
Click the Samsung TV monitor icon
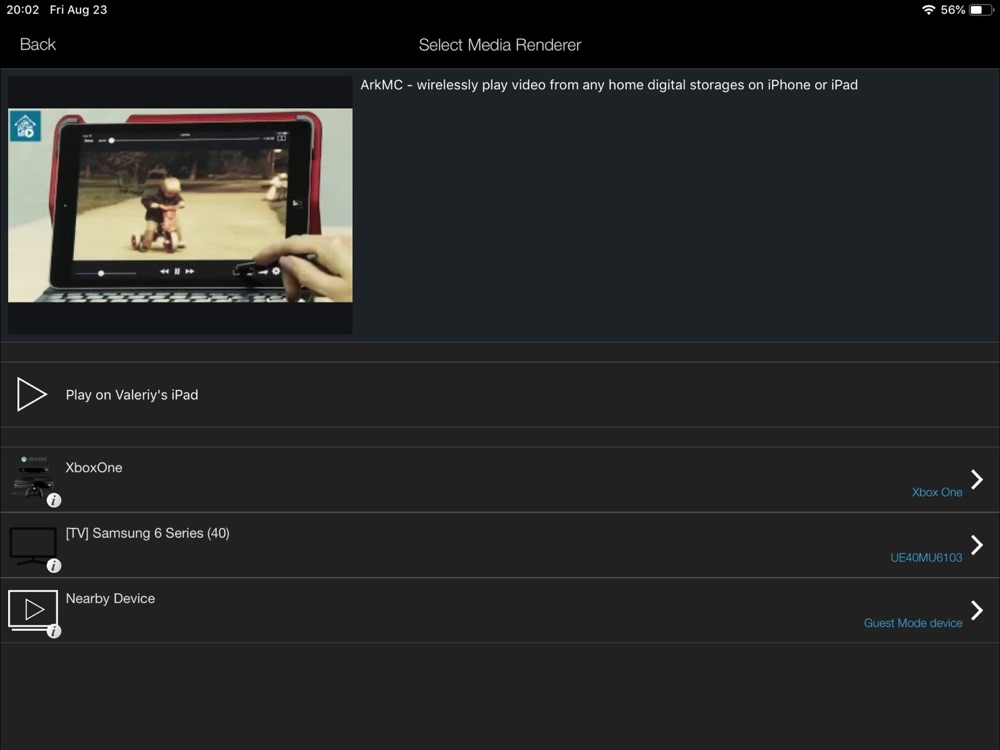[33, 545]
